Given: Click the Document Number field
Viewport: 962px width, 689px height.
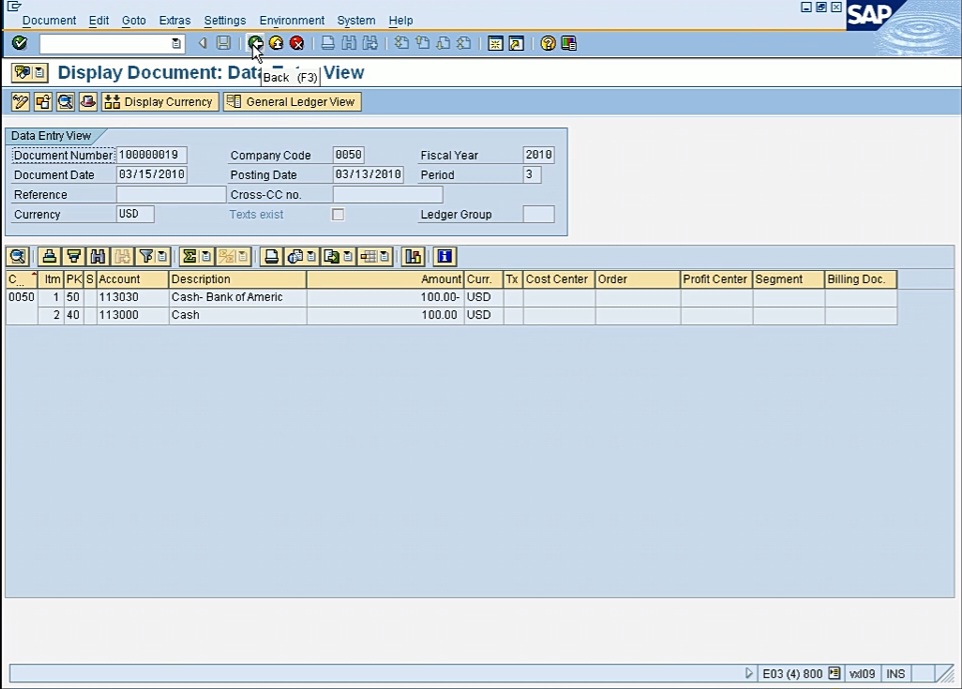Looking at the screenshot, I should point(152,155).
